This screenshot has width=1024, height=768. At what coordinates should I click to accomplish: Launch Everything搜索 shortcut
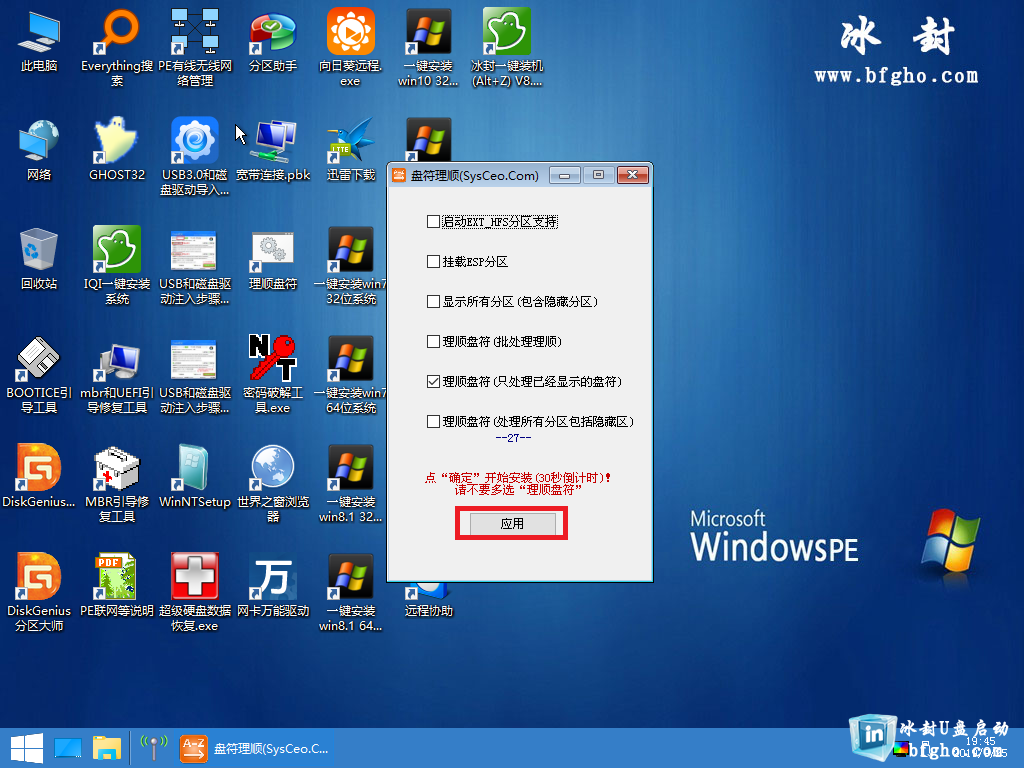[117, 47]
